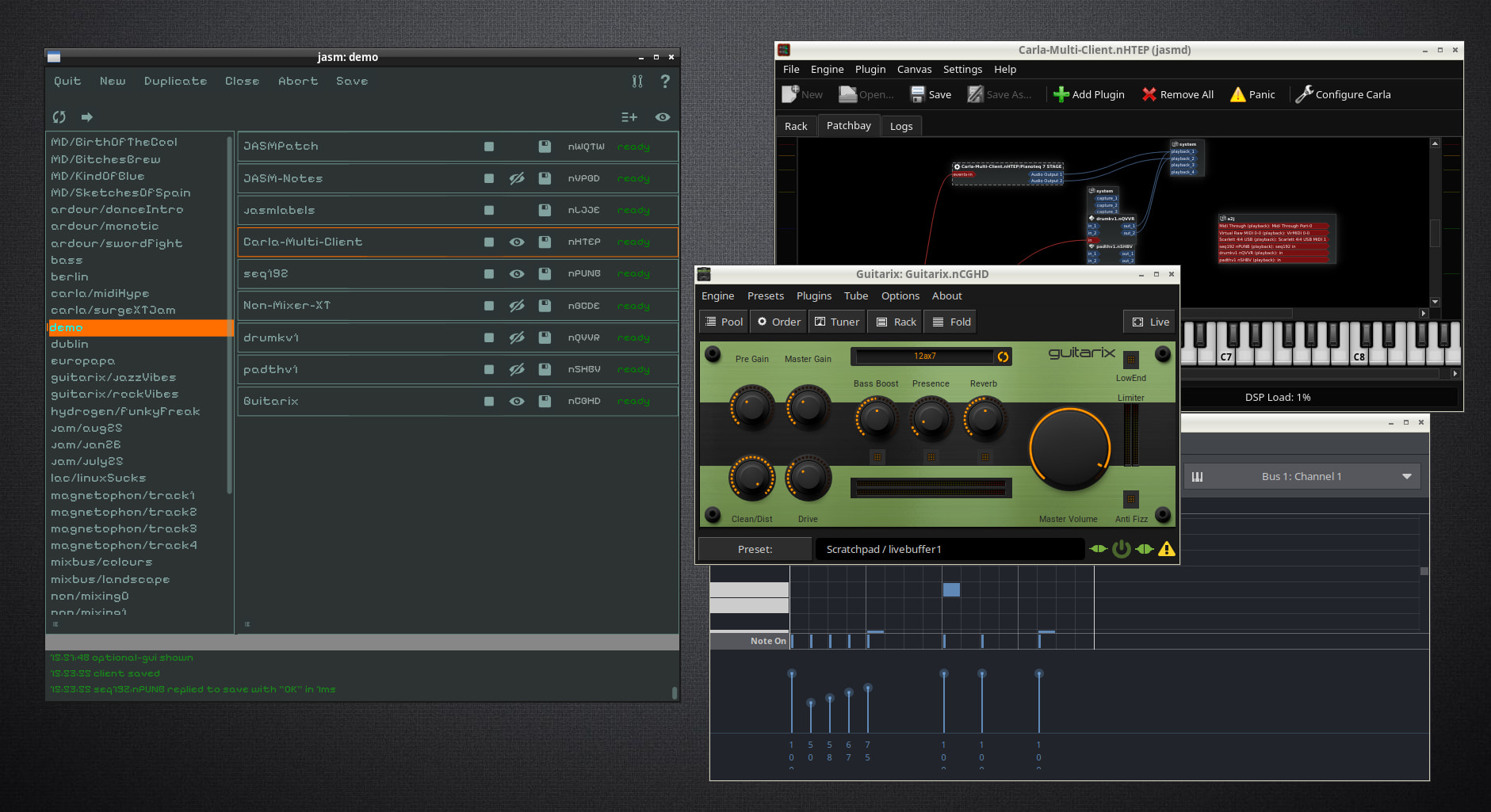Open the Carla File menu
This screenshot has width=1491, height=812.
(791, 70)
